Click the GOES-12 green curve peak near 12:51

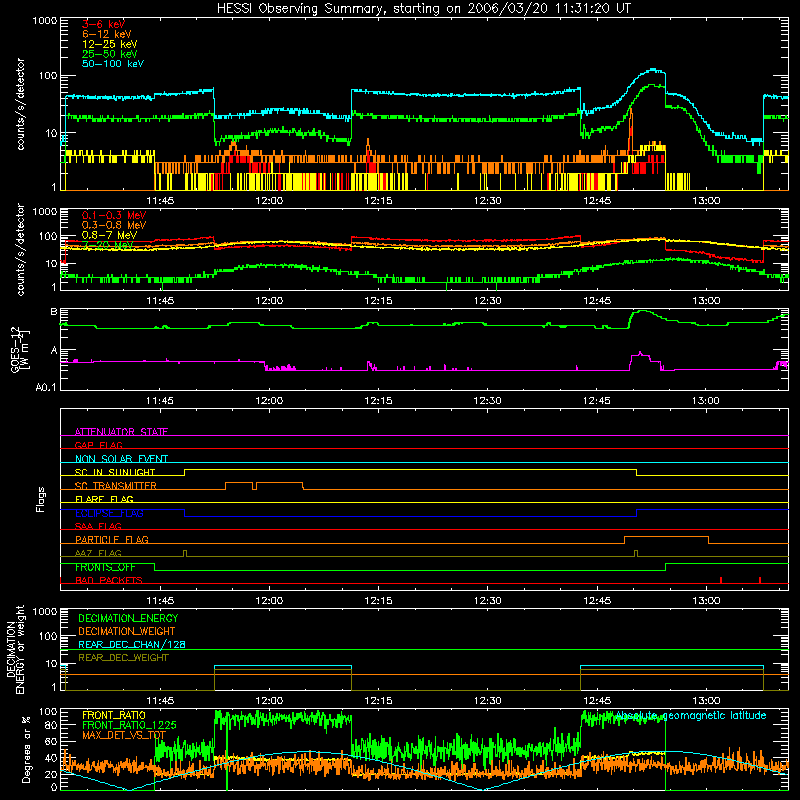[x=642, y=311]
